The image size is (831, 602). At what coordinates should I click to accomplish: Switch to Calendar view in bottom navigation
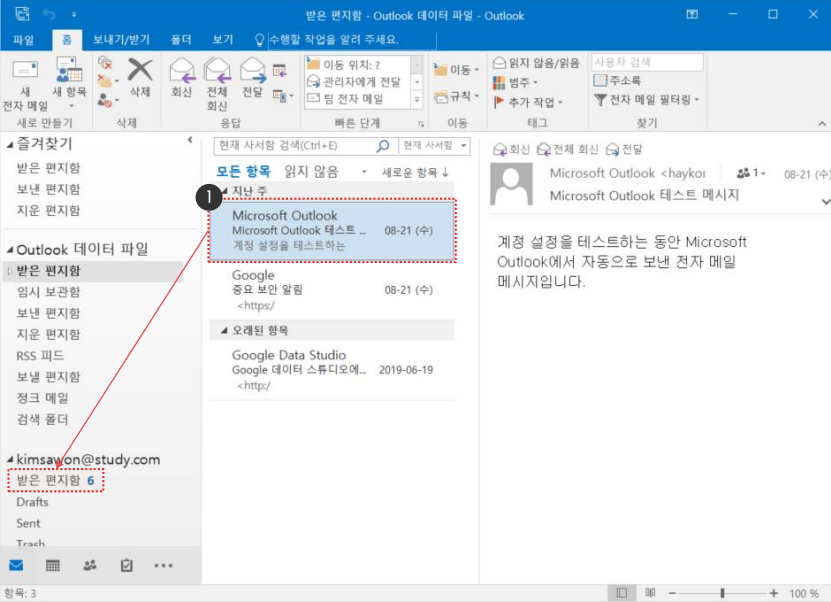[52, 565]
